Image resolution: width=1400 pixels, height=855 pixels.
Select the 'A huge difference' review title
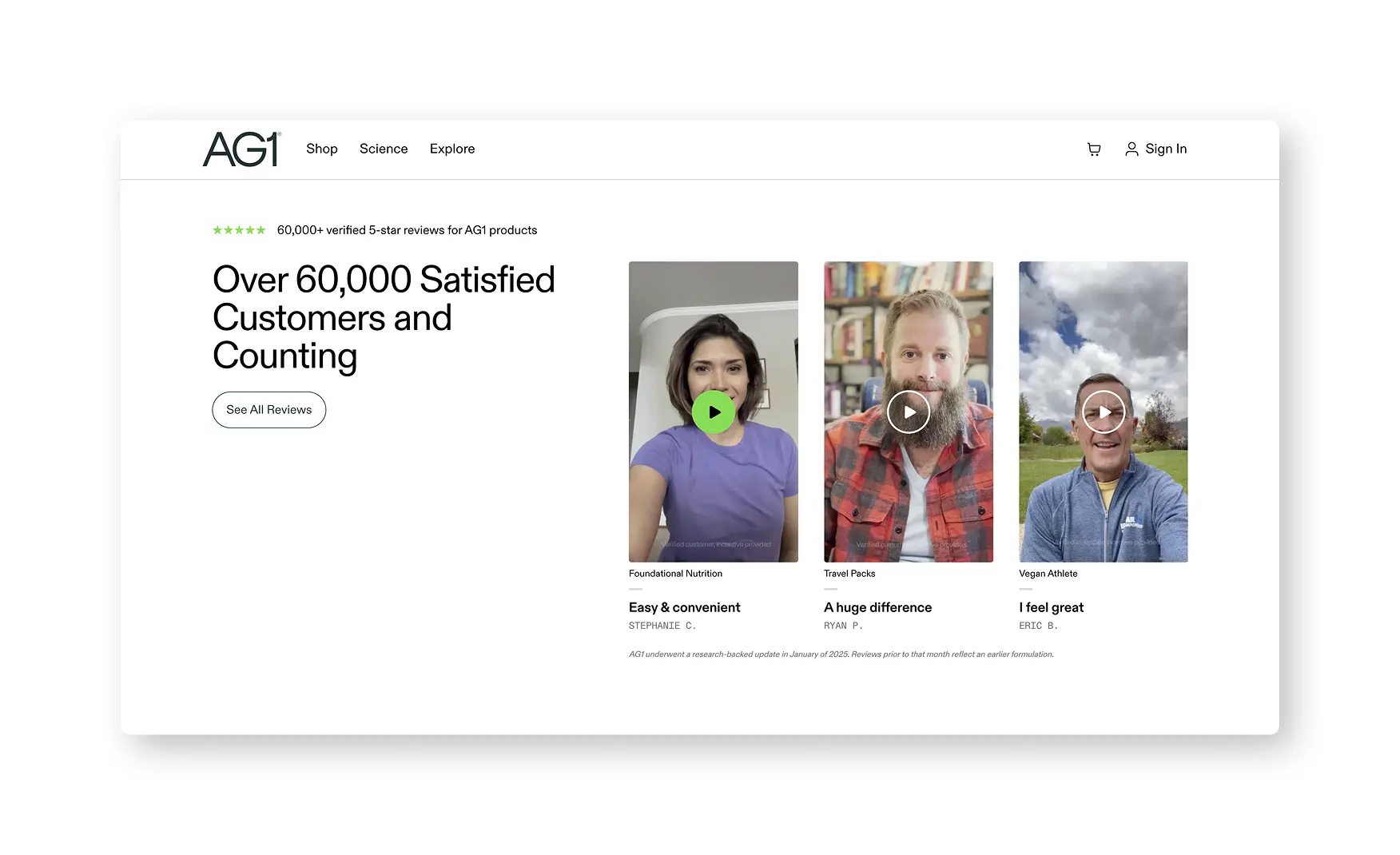878,607
